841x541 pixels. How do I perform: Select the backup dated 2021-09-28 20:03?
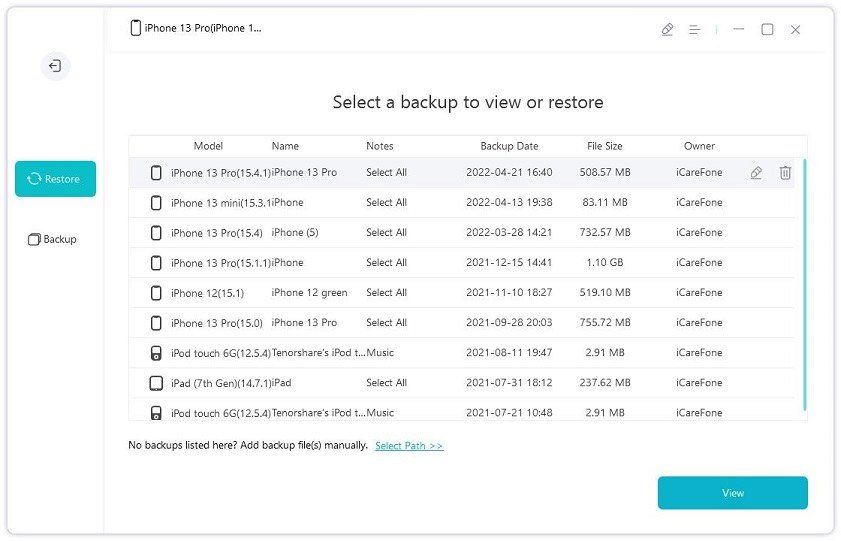click(461, 323)
